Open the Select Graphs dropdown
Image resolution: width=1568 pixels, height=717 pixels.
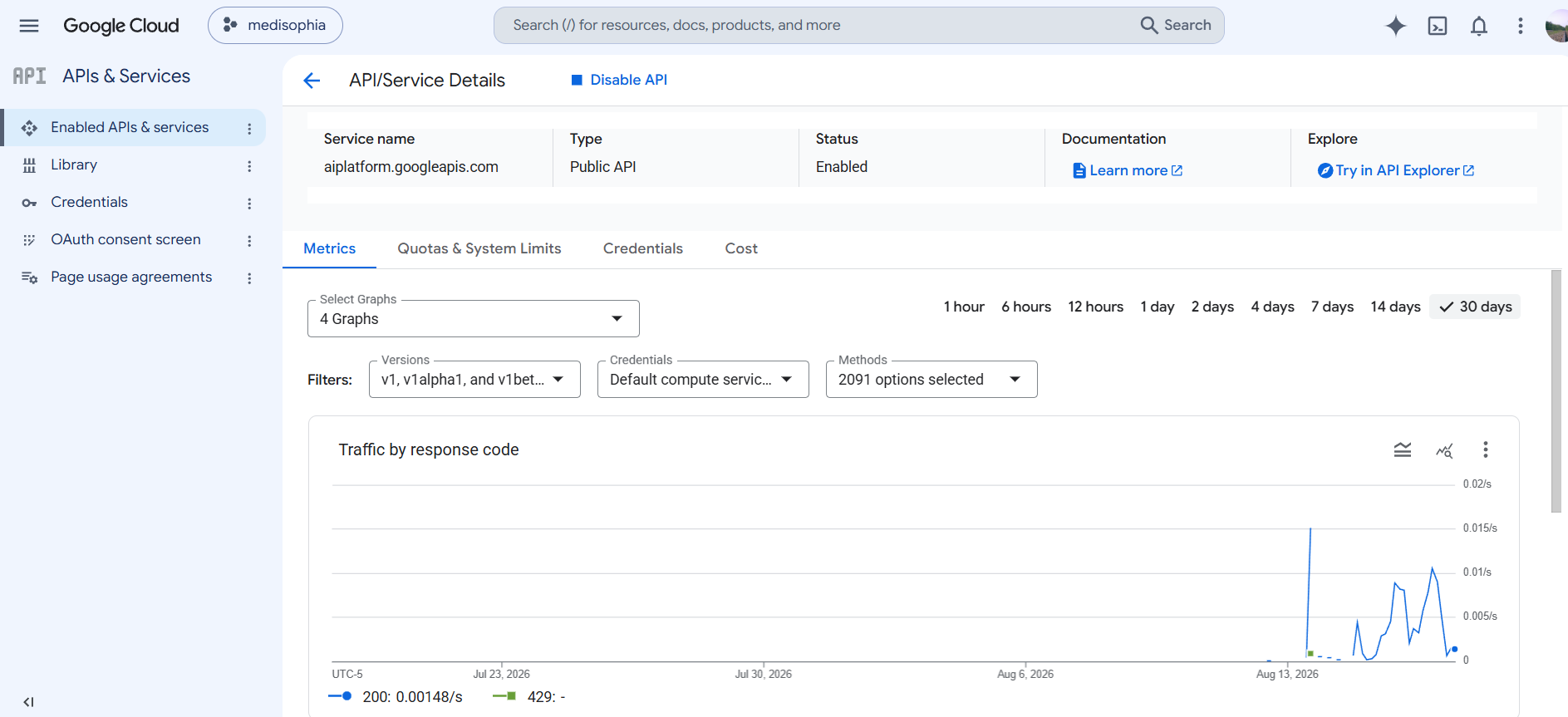tap(474, 318)
